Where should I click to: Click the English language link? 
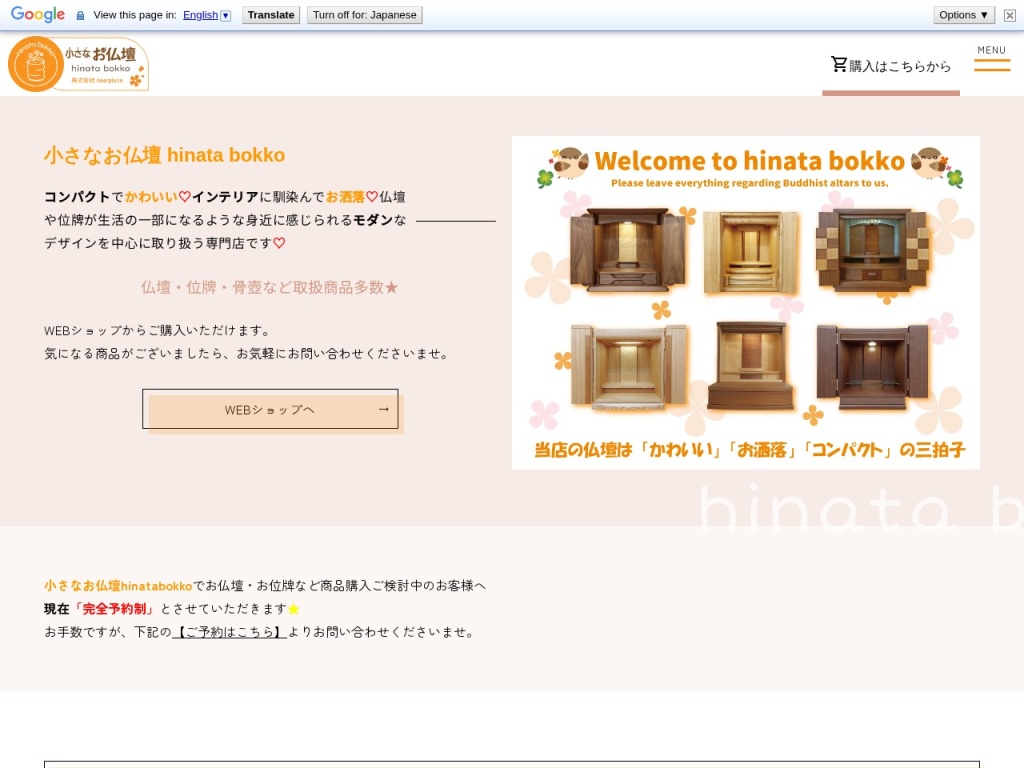200,15
